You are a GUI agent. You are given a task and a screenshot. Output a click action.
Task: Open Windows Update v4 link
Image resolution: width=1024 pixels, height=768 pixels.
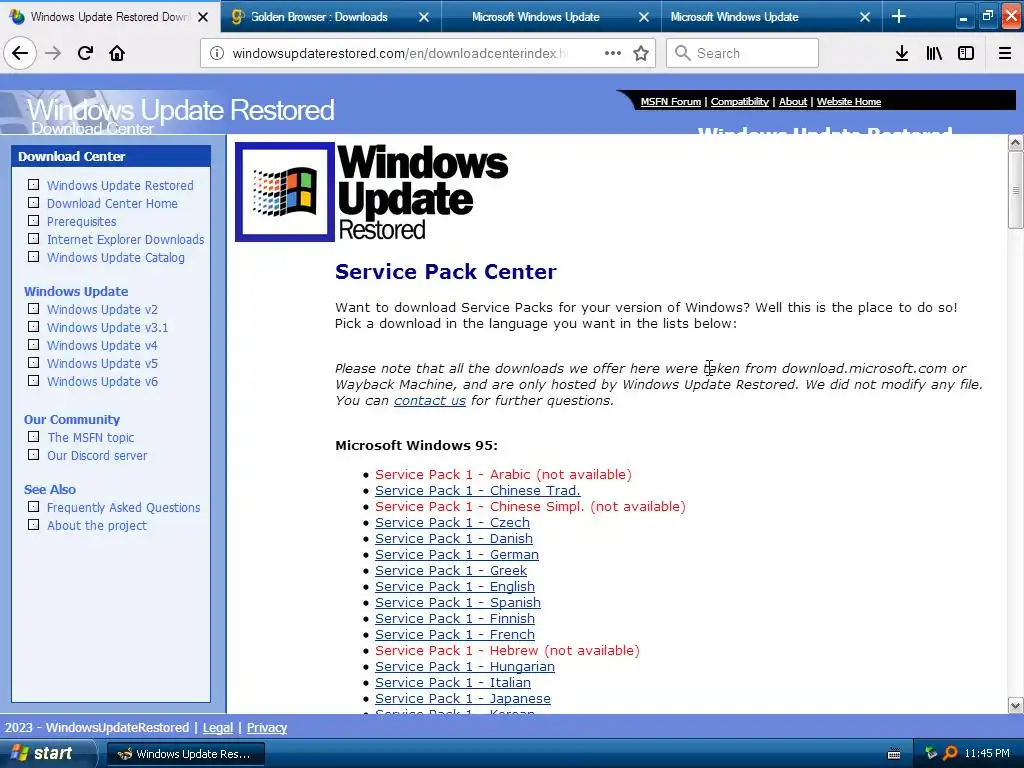pos(102,345)
